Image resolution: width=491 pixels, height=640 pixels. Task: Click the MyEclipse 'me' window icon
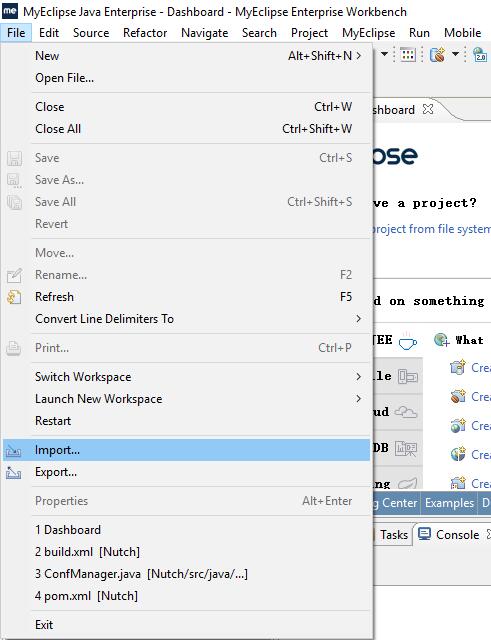coord(10,11)
